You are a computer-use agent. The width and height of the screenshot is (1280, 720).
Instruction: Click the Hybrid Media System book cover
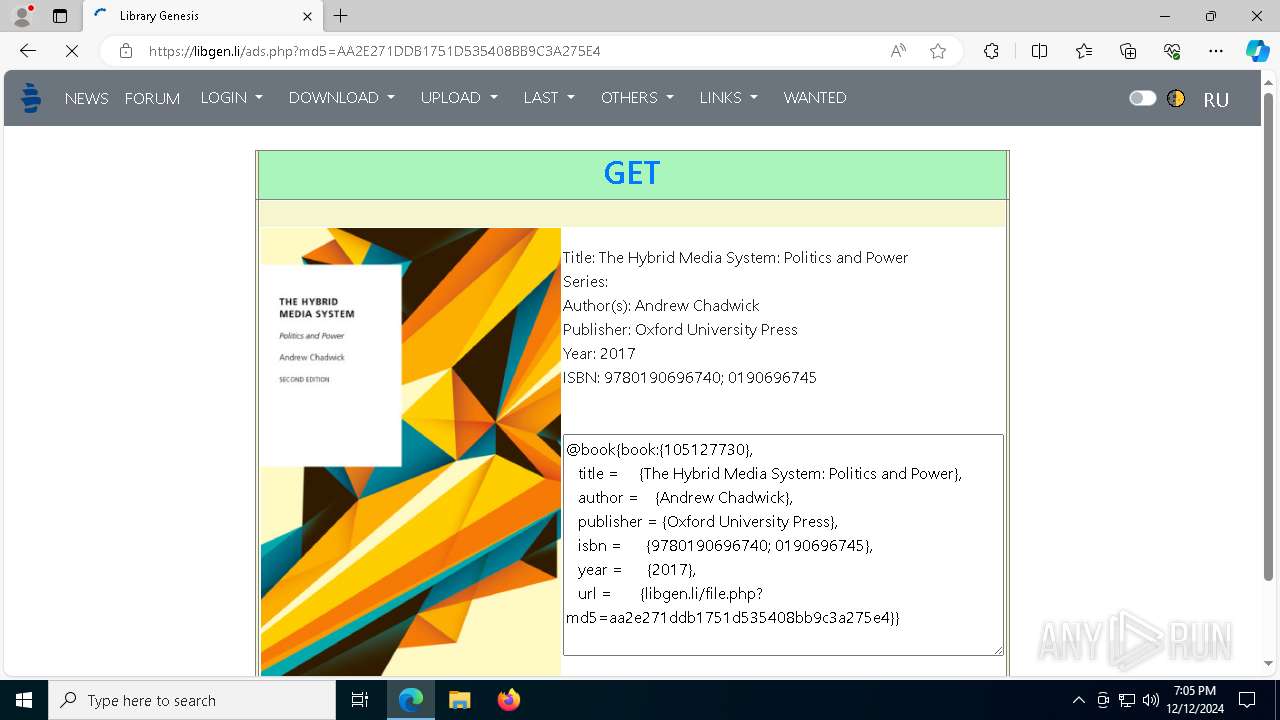[x=410, y=452]
